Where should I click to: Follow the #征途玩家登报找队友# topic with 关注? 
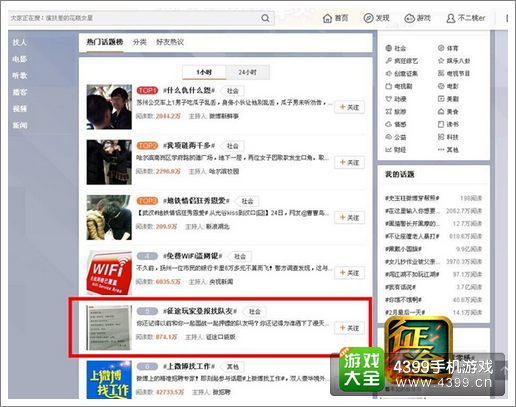pyautogui.click(x=349, y=328)
